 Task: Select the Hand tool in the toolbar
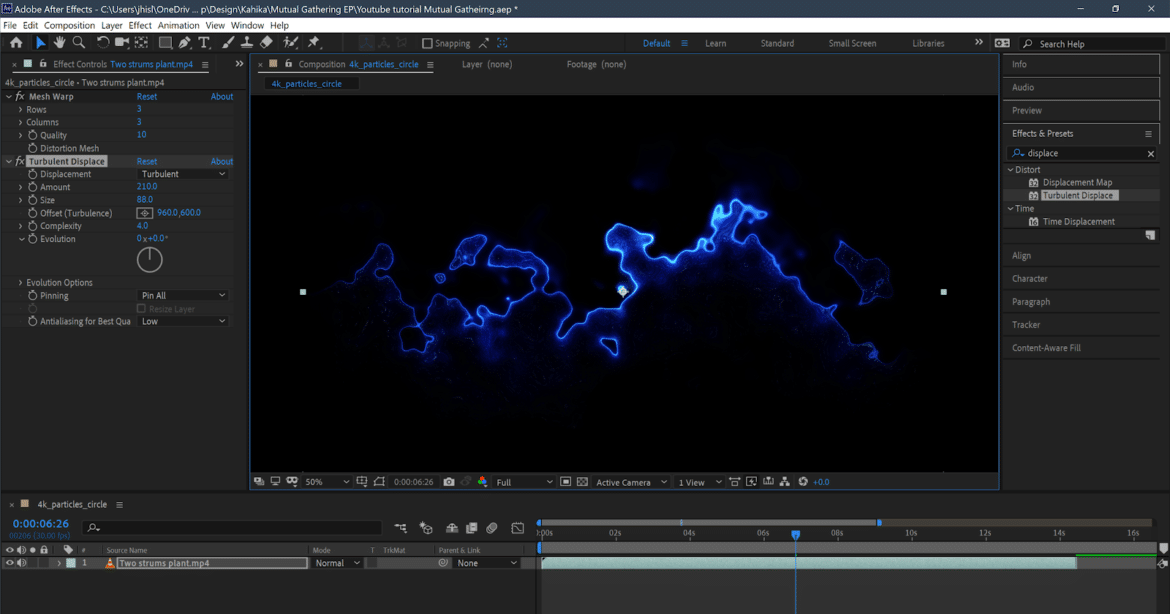click(60, 43)
